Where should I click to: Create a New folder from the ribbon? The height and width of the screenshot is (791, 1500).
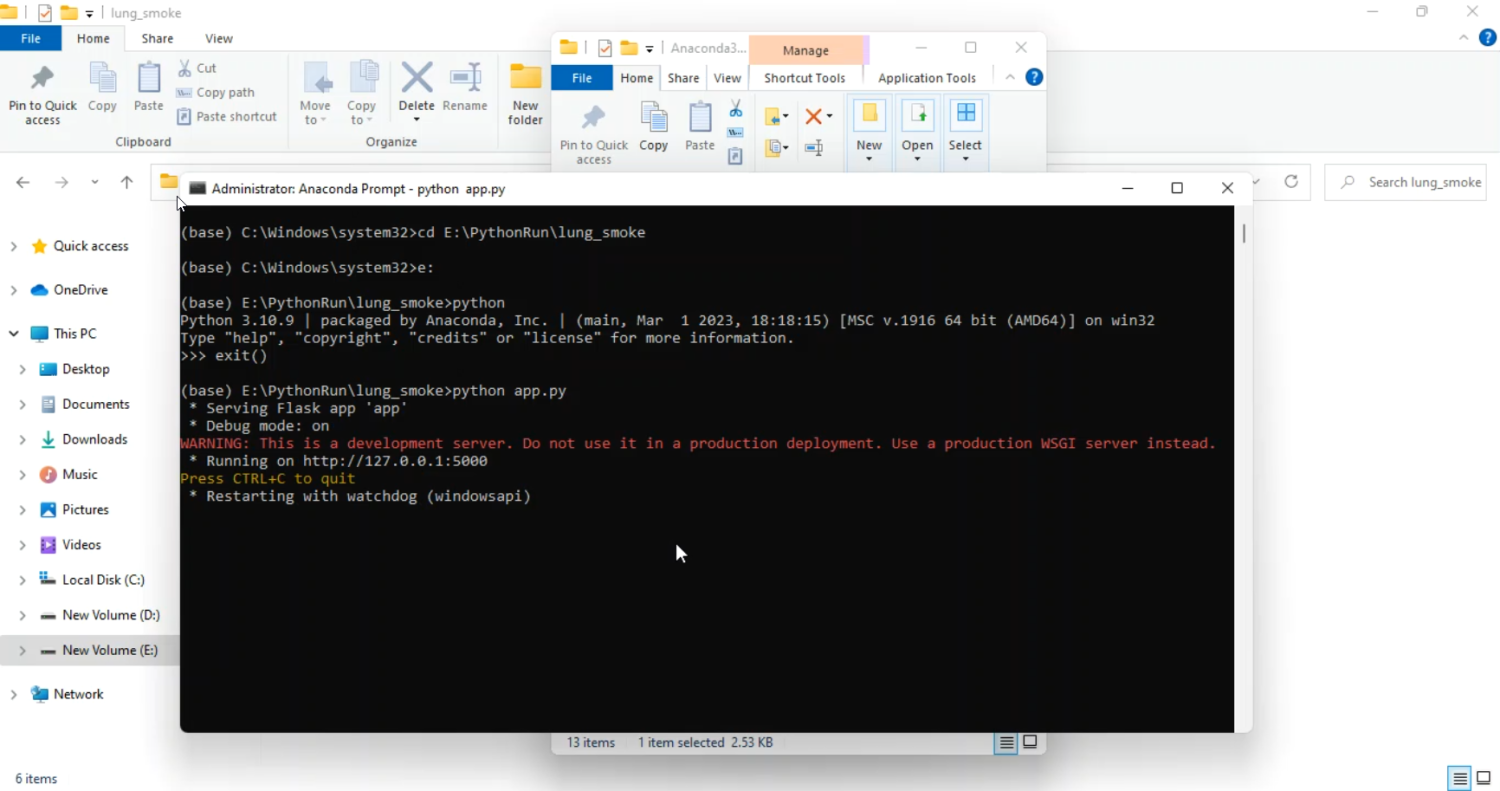525,95
